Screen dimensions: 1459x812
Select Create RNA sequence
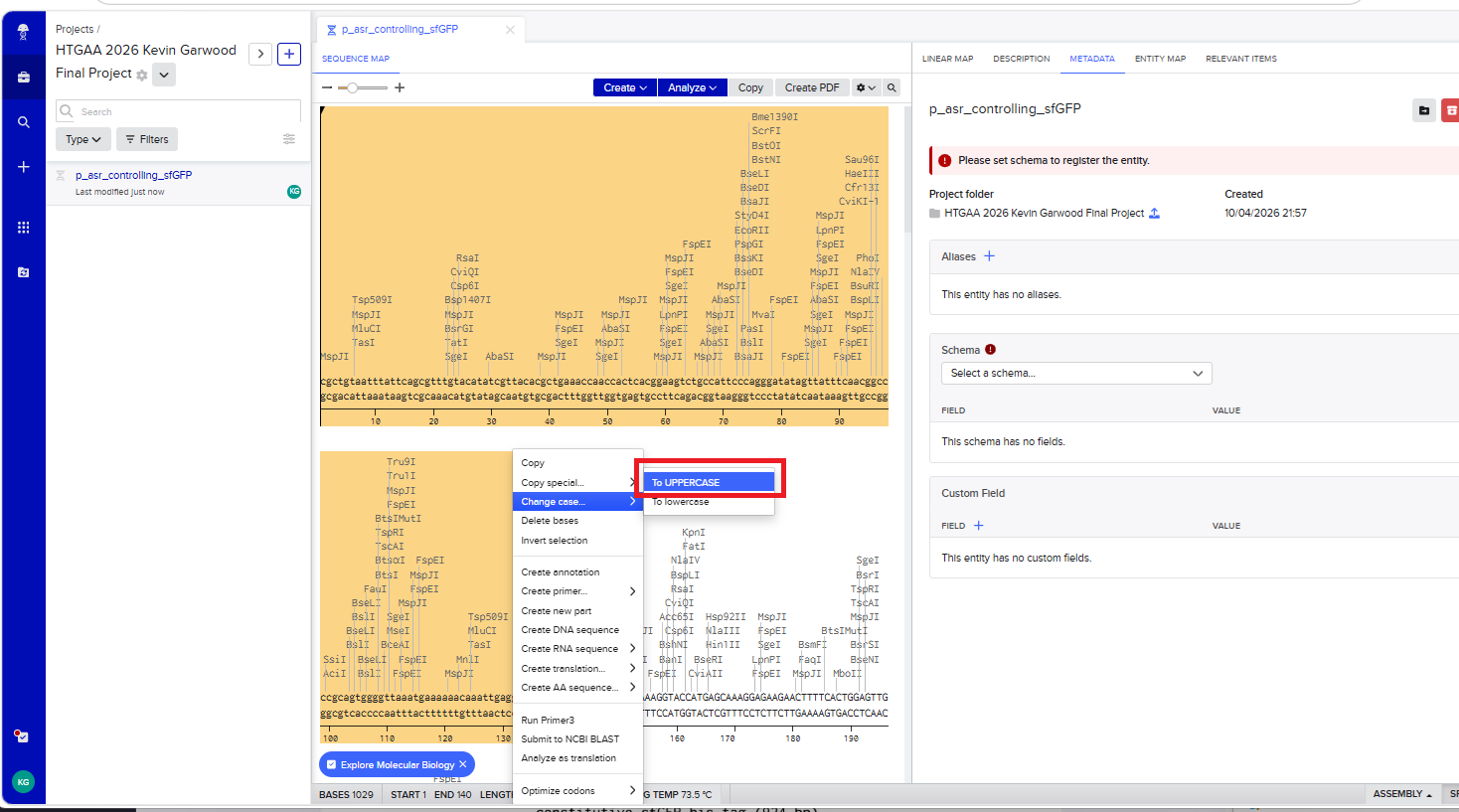pos(577,649)
